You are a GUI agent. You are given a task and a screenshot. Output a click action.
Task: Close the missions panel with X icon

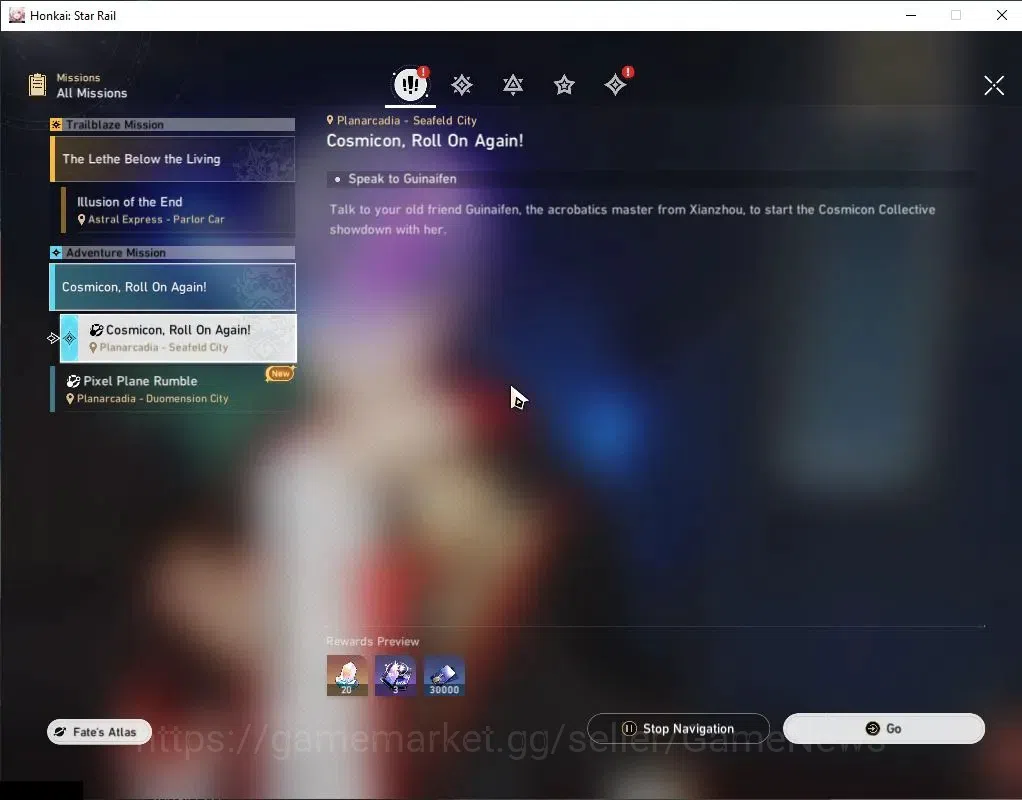coord(994,85)
